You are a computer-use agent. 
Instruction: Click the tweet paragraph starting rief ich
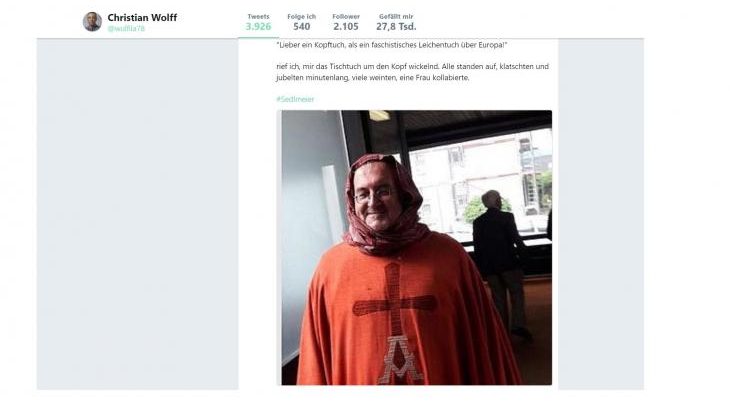click(x=412, y=72)
